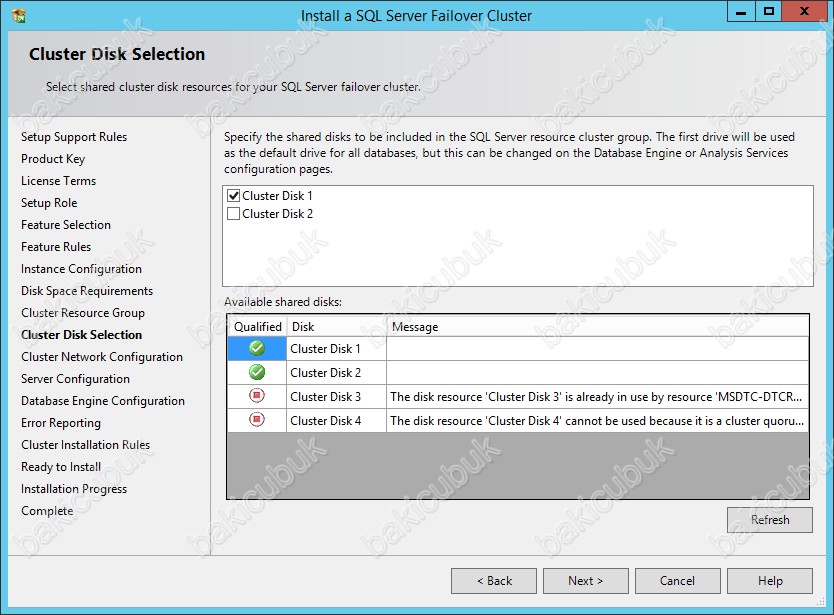Open the Installation Progress step
The width and height of the screenshot is (834, 615).
click(74, 489)
